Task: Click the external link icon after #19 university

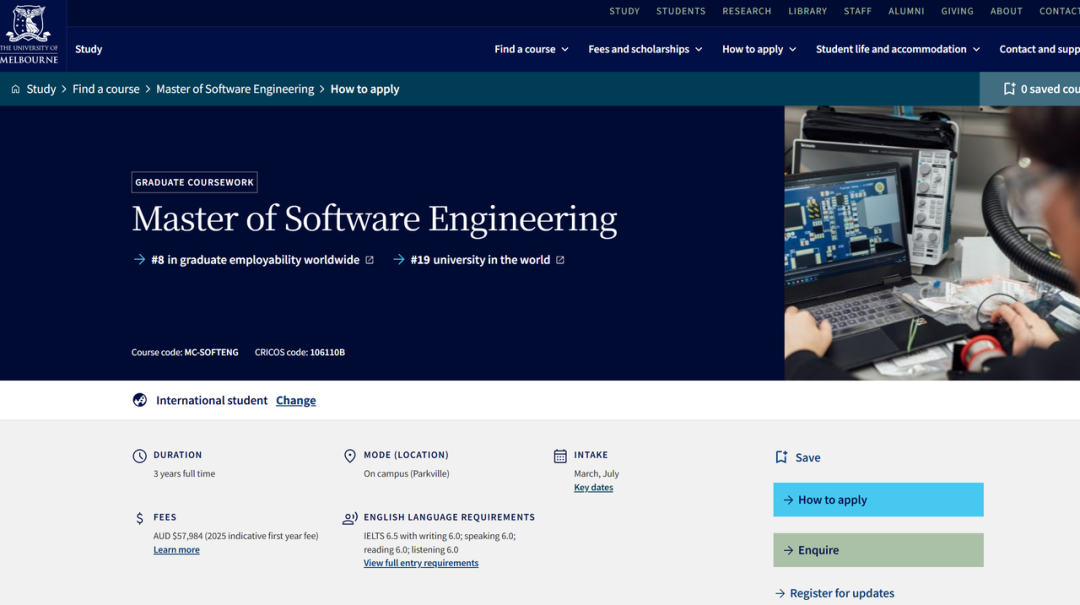Action: [x=560, y=260]
